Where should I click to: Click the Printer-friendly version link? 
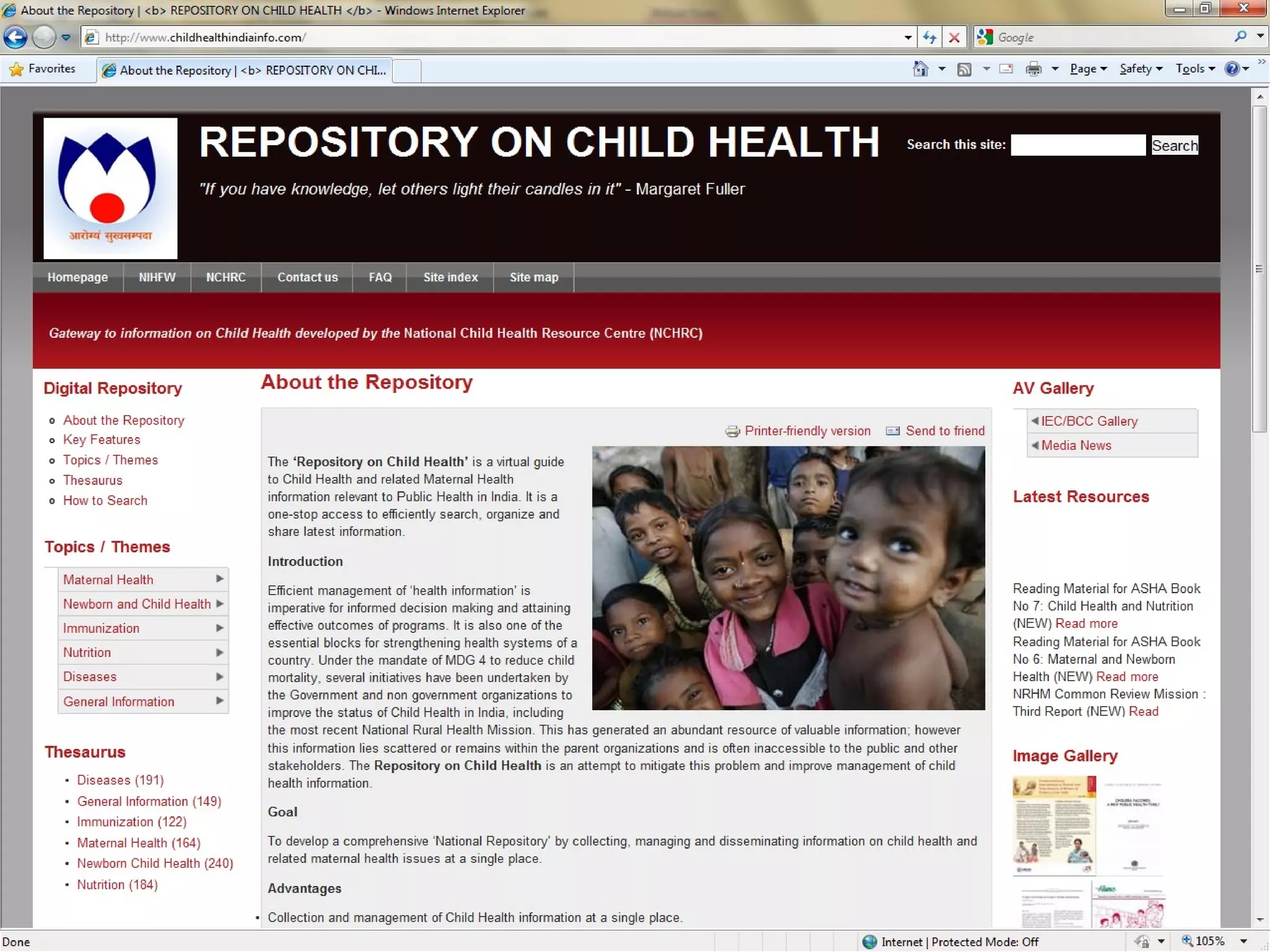(807, 431)
